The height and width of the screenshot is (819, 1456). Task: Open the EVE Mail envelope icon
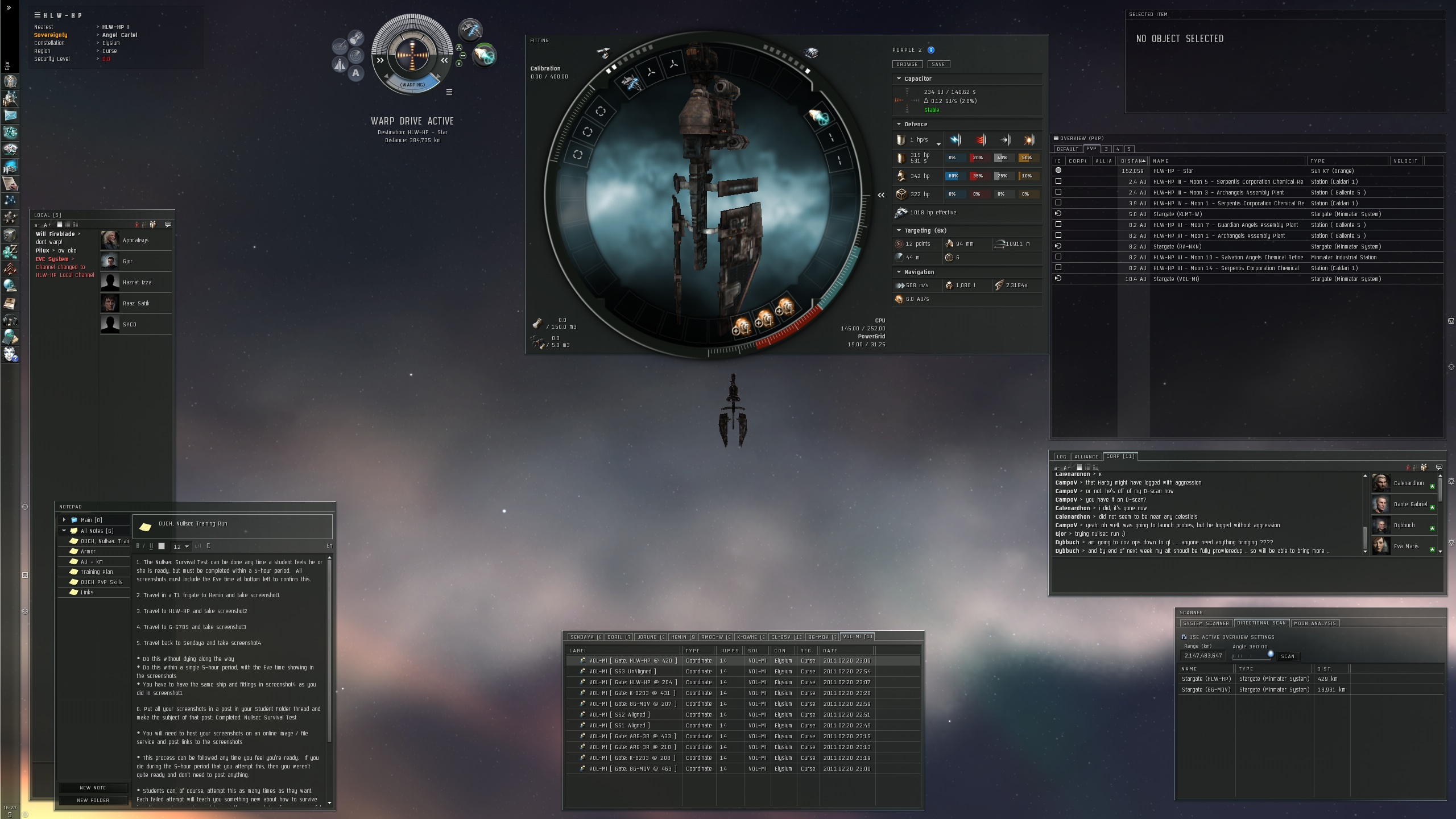click(x=10, y=115)
